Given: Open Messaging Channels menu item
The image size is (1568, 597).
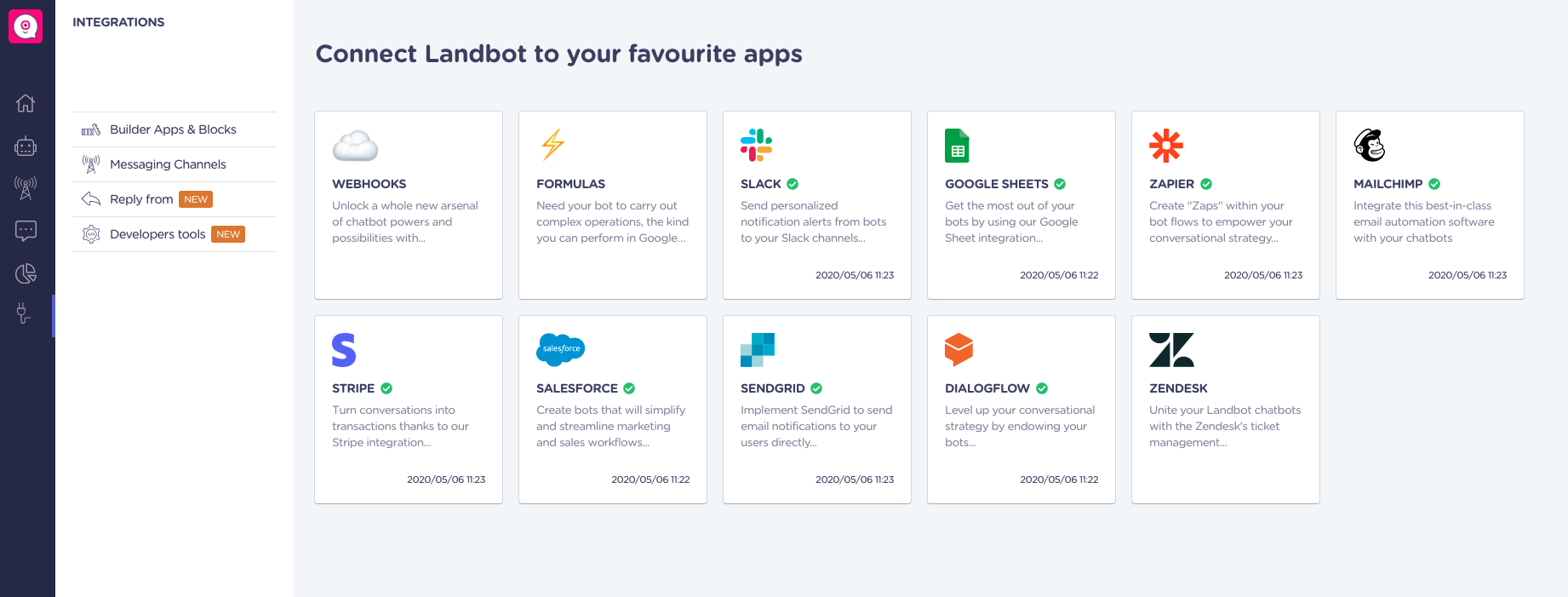Looking at the screenshot, I should [175, 164].
